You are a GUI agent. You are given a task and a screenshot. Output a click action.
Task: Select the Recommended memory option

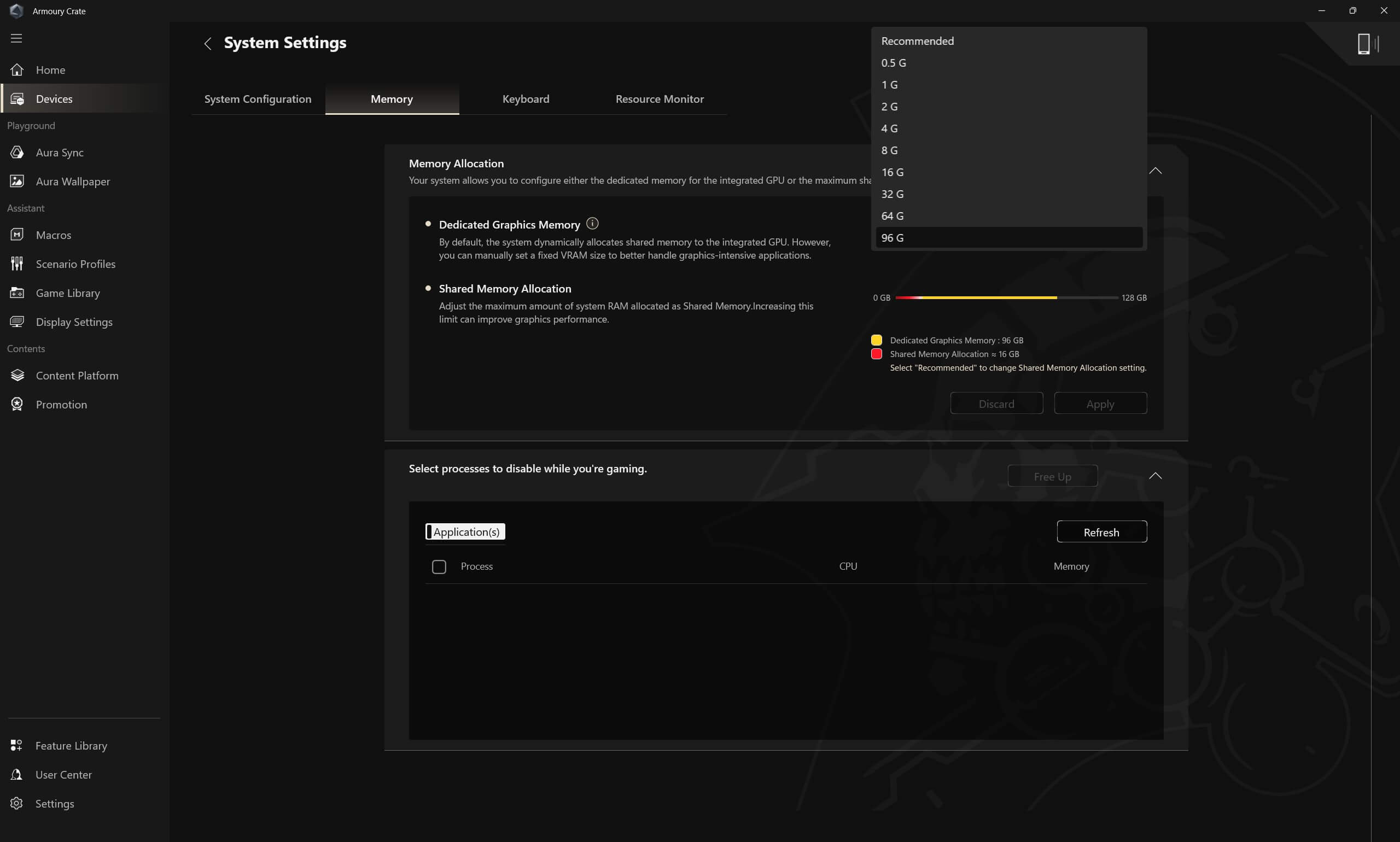[917, 41]
